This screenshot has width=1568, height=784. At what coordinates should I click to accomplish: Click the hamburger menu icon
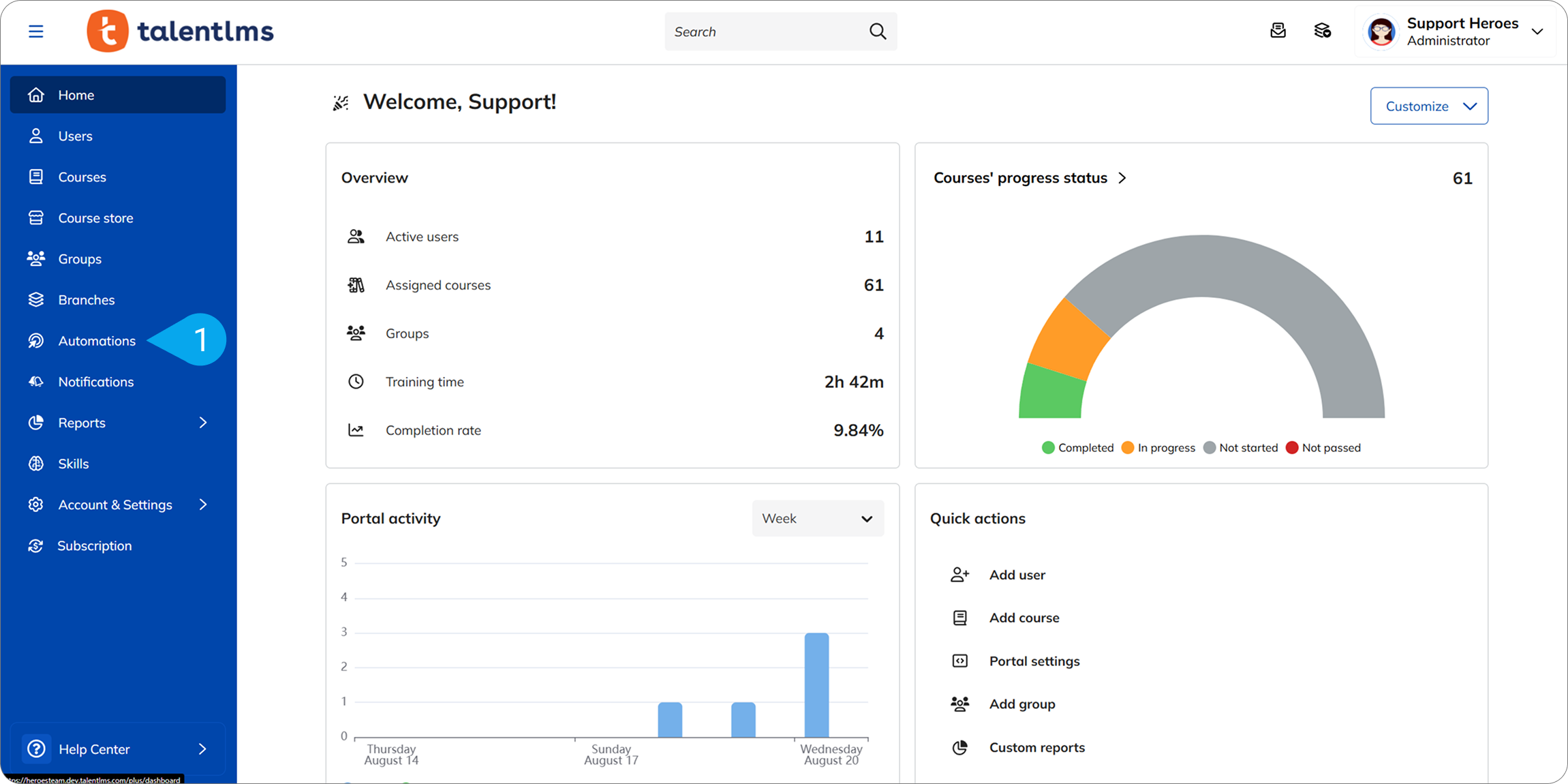[x=35, y=31]
